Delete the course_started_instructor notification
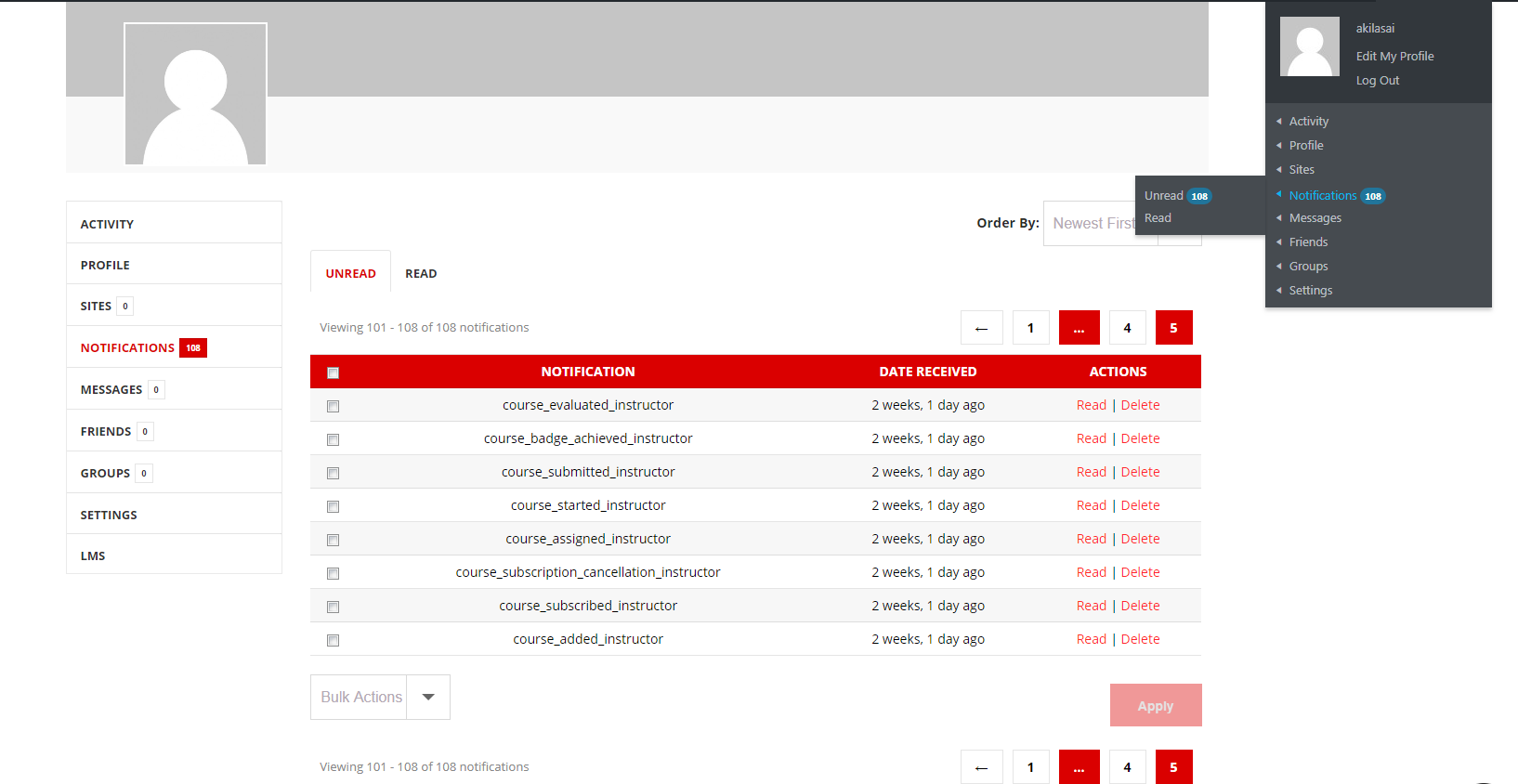 pyautogui.click(x=1140, y=505)
